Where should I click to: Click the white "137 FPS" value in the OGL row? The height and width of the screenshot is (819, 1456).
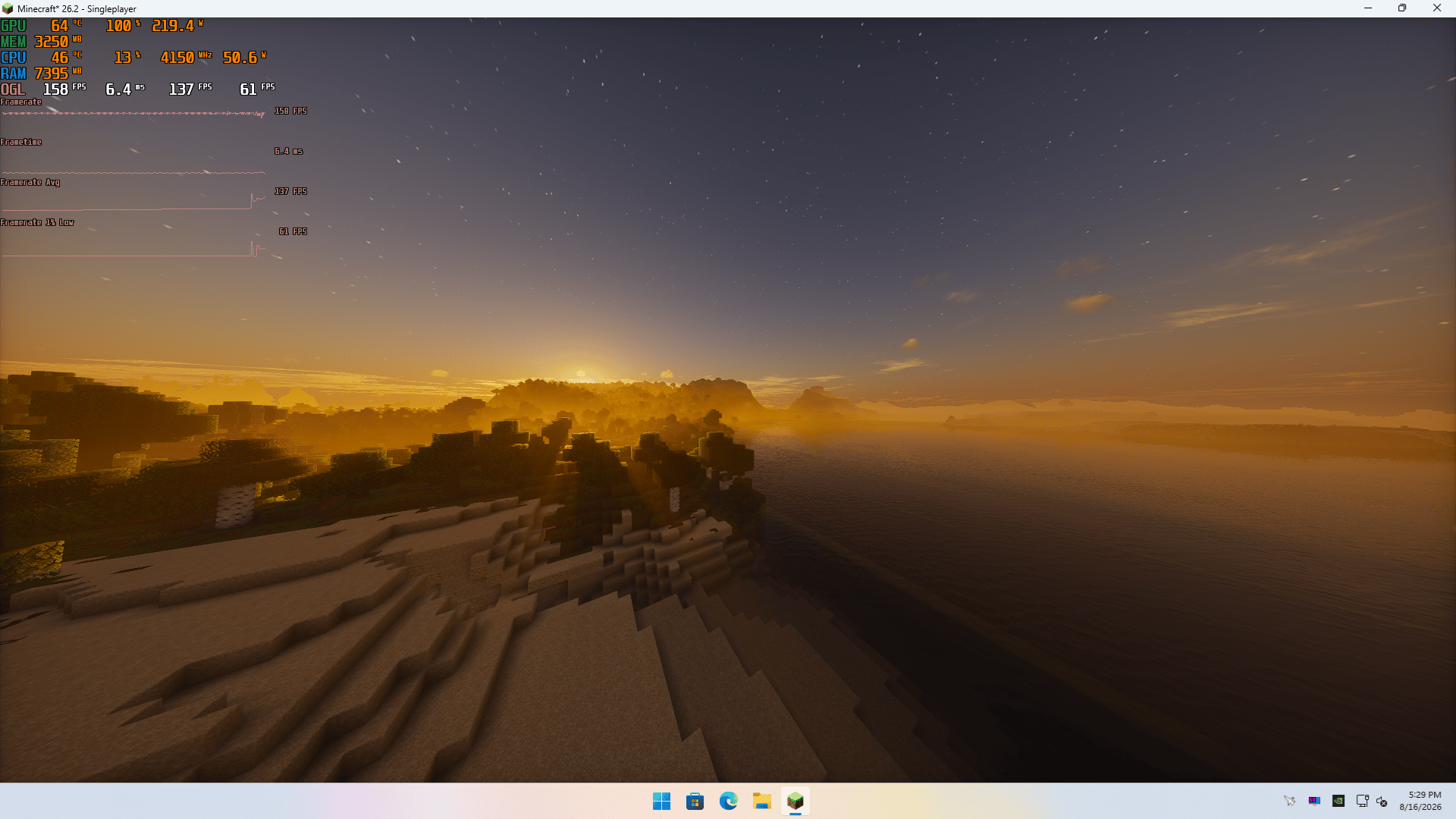point(190,89)
